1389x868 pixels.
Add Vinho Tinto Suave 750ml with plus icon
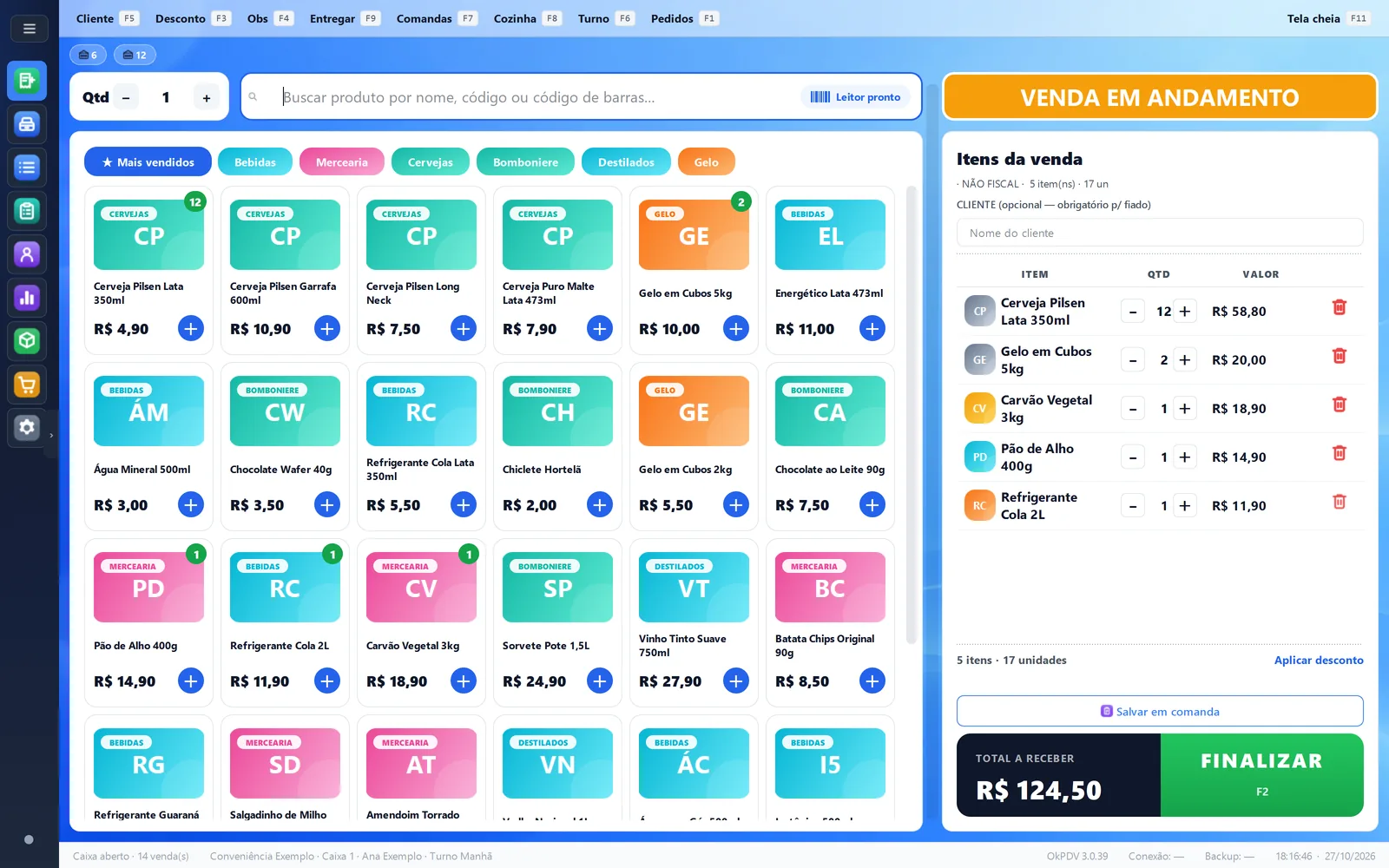(736, 681)
